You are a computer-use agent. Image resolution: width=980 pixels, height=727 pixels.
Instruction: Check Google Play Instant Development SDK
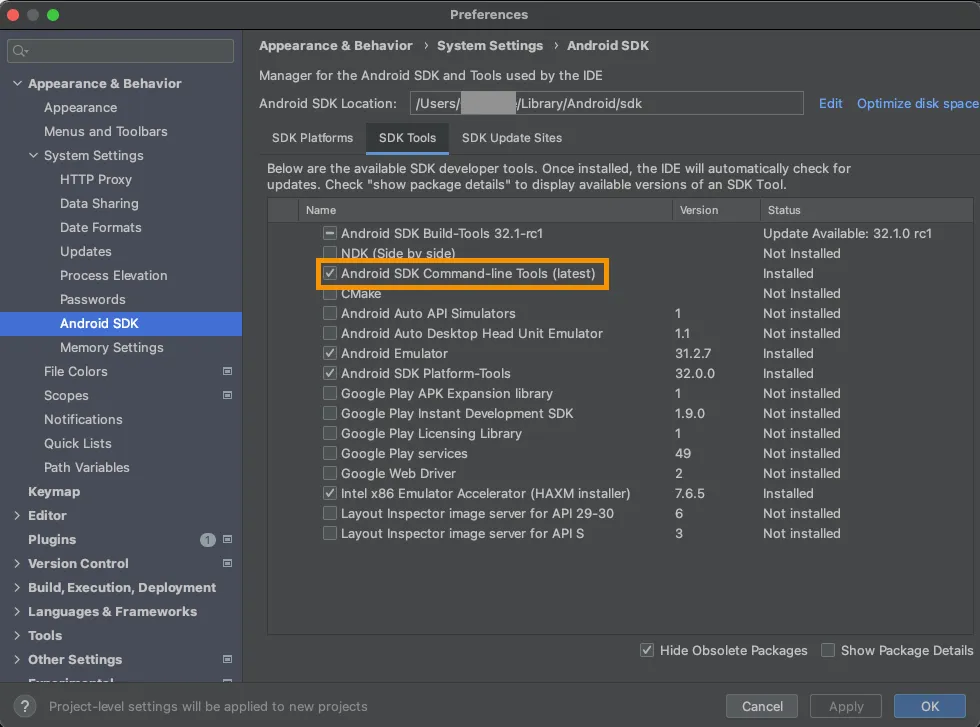329,413
